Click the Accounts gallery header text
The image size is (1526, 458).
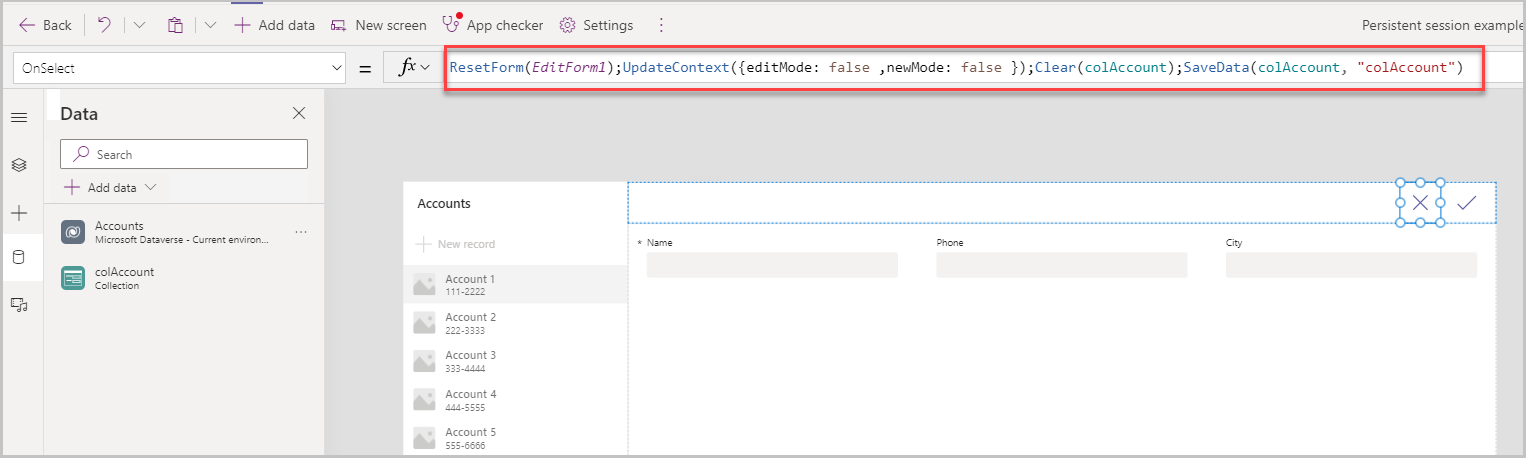(444, 204)
